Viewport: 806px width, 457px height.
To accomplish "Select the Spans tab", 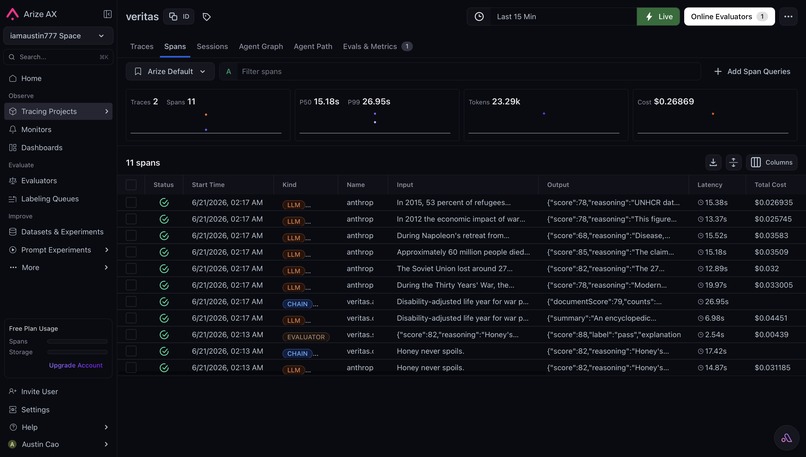I will click(175, 46).
